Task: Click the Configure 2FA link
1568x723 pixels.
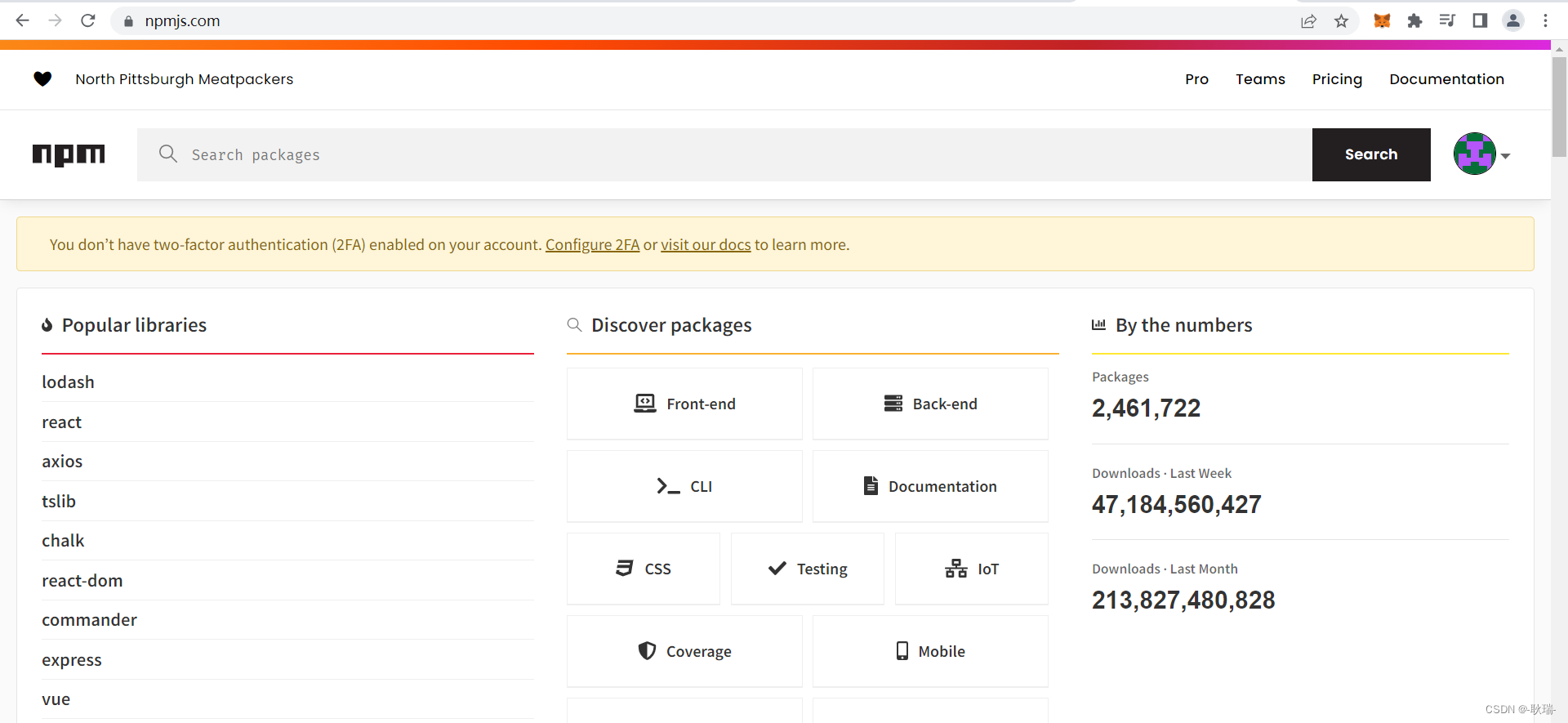Action: coord(592,244)
